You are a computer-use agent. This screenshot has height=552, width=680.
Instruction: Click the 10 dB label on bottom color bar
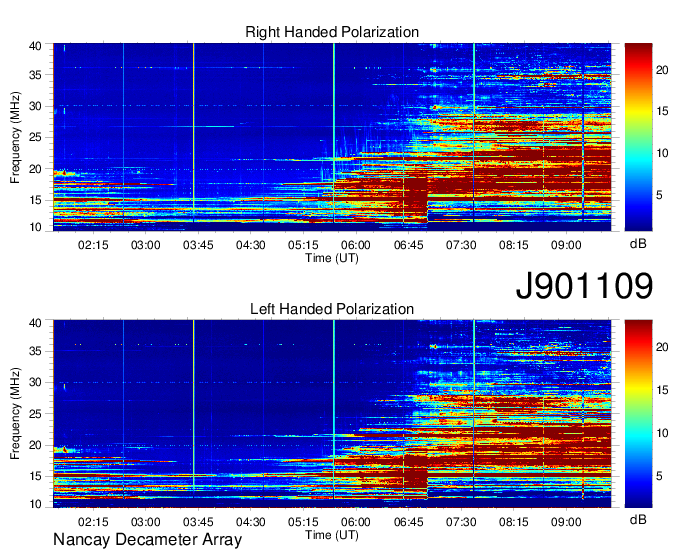(662, 433)
